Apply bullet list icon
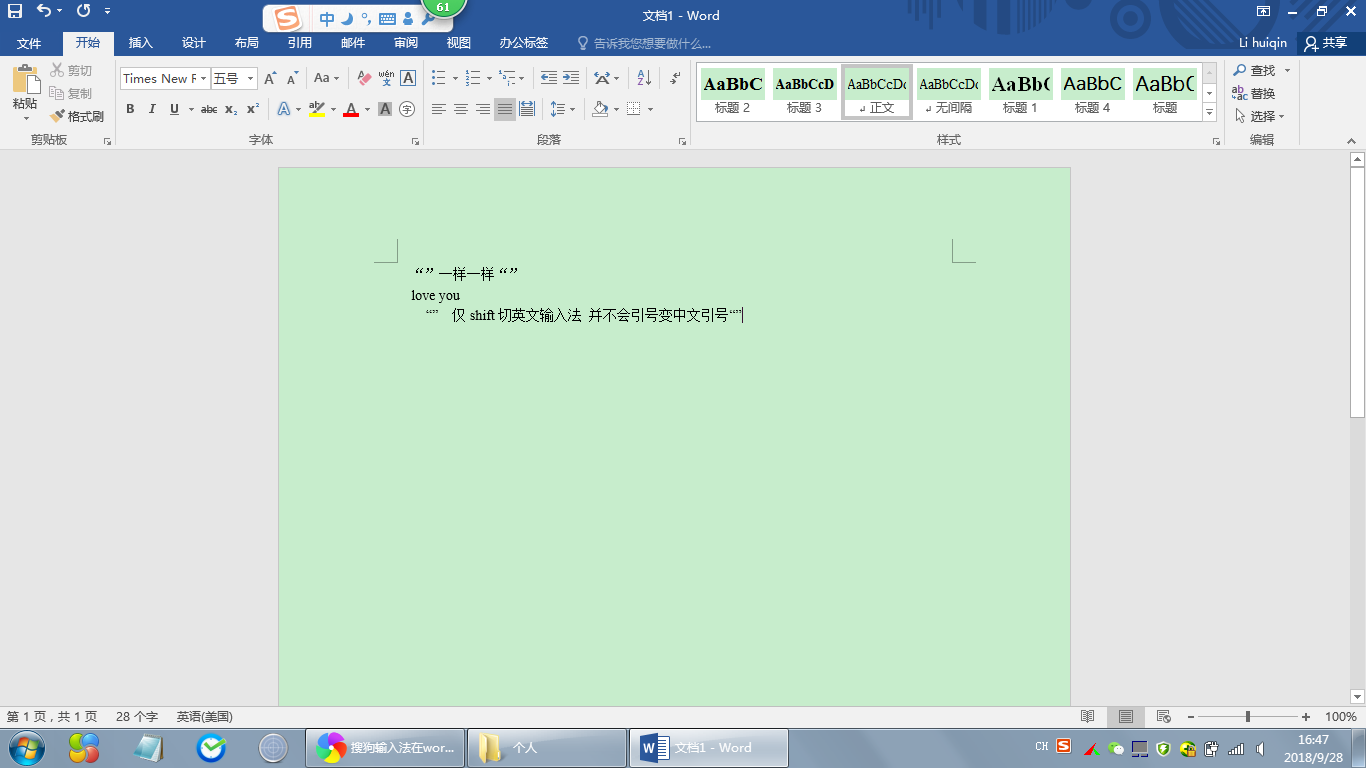 438,78
